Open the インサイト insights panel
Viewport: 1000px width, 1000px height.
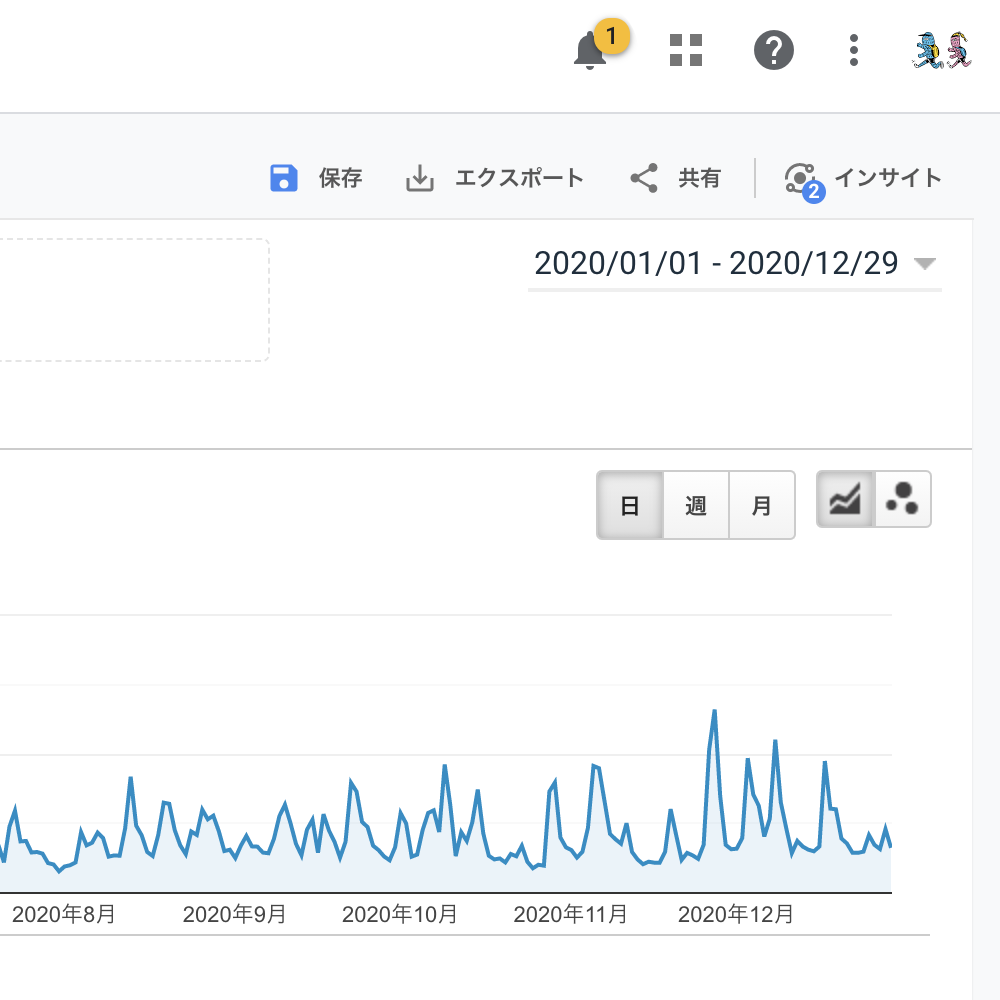864,179
